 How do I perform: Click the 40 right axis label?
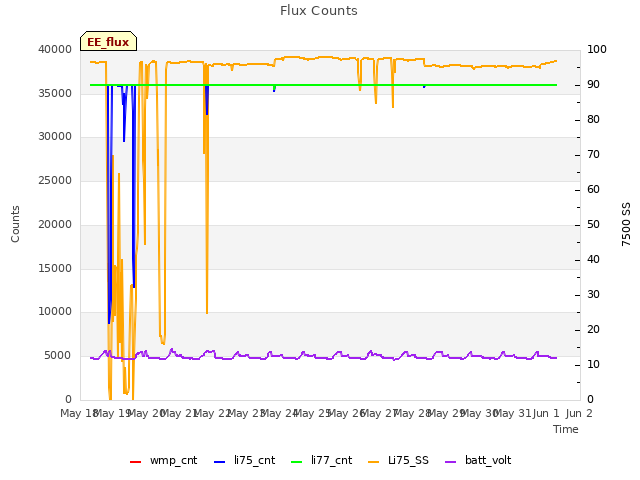click(x=593, y=260)
